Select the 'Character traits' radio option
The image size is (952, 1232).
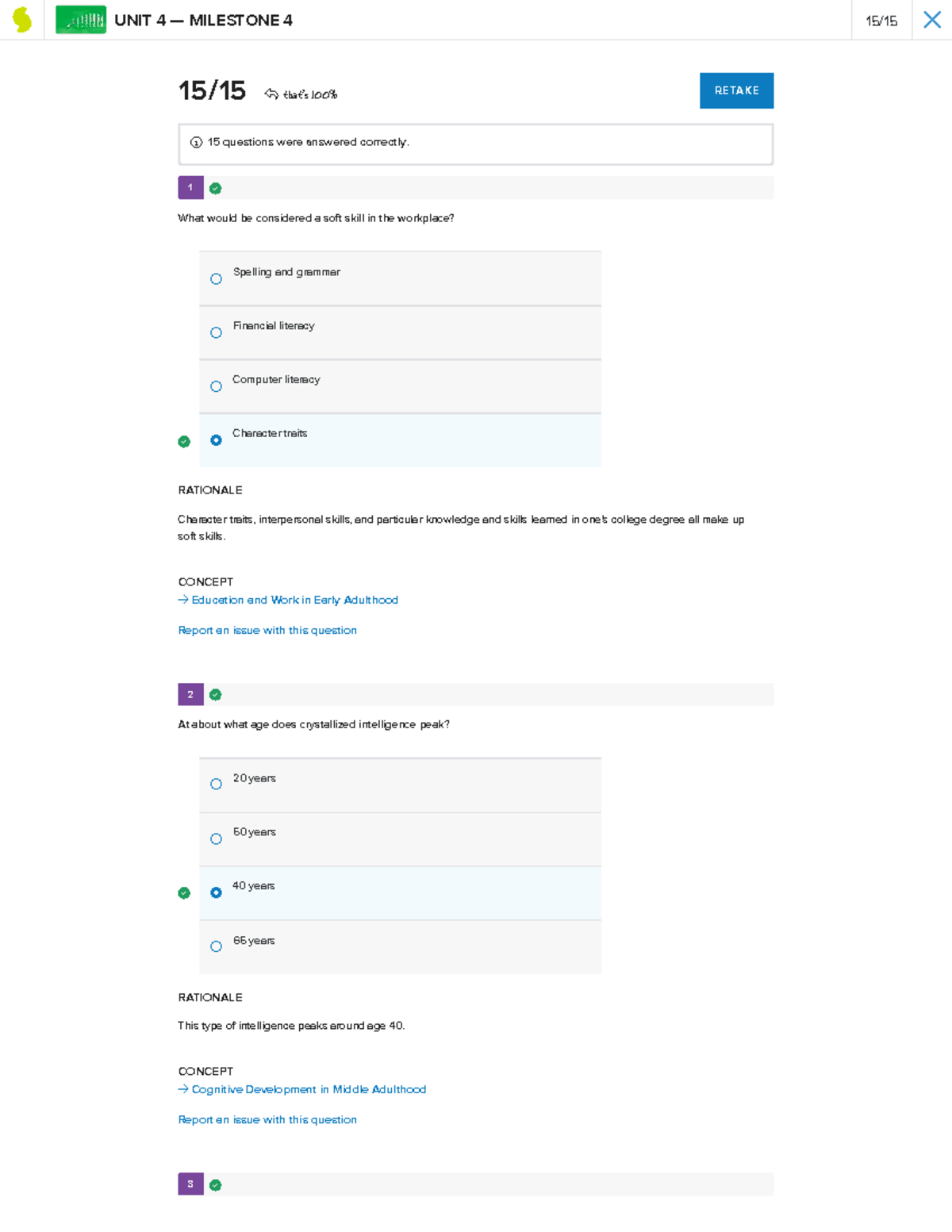[216, 440]
